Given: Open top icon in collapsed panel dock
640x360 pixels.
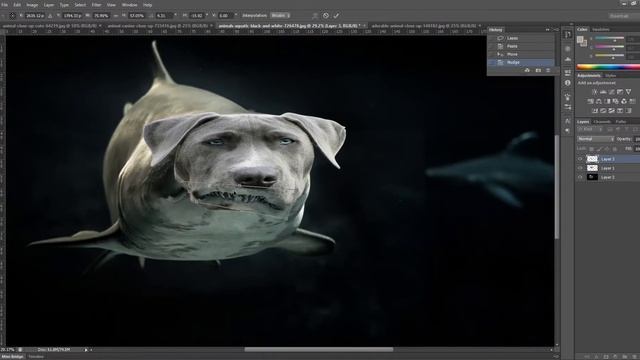Looking at the screenshot, I should (568, 35).
